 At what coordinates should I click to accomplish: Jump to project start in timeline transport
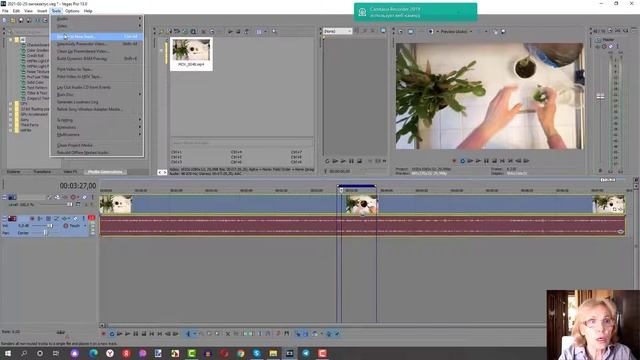152,333
